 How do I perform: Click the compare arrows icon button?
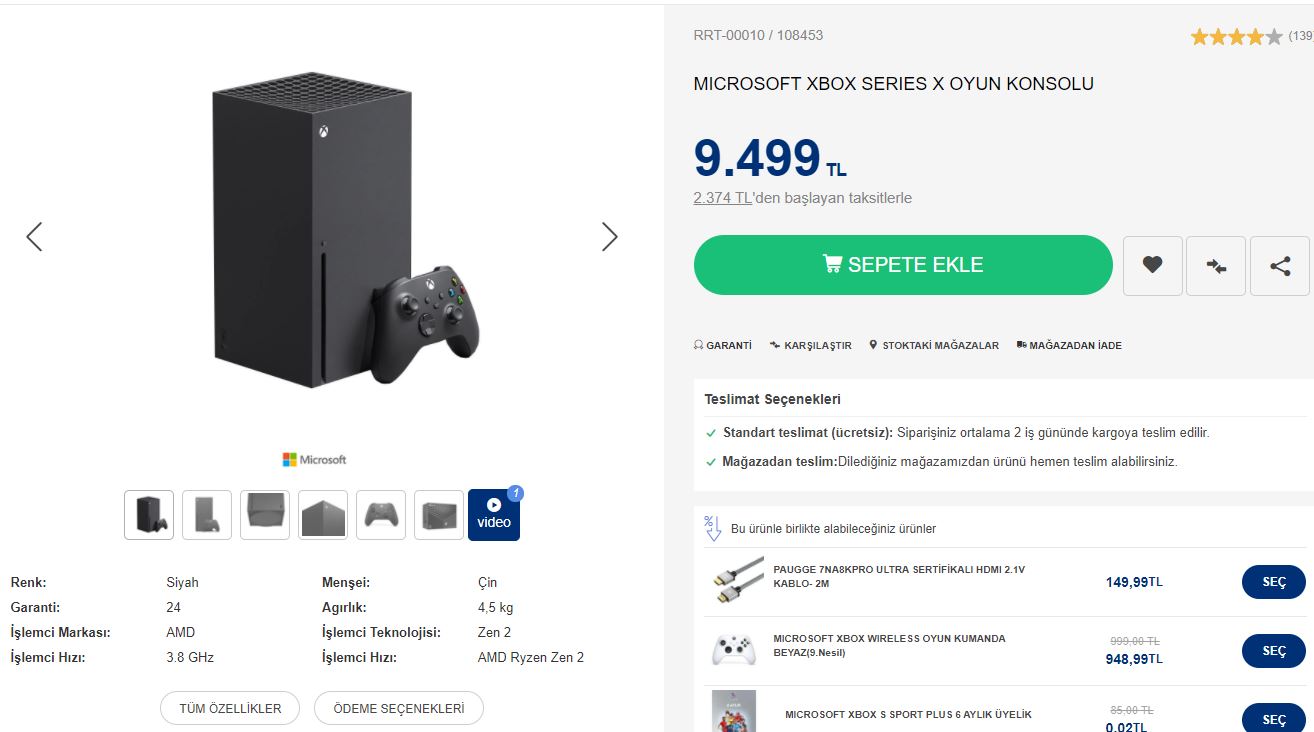(x=1216, y=265)
